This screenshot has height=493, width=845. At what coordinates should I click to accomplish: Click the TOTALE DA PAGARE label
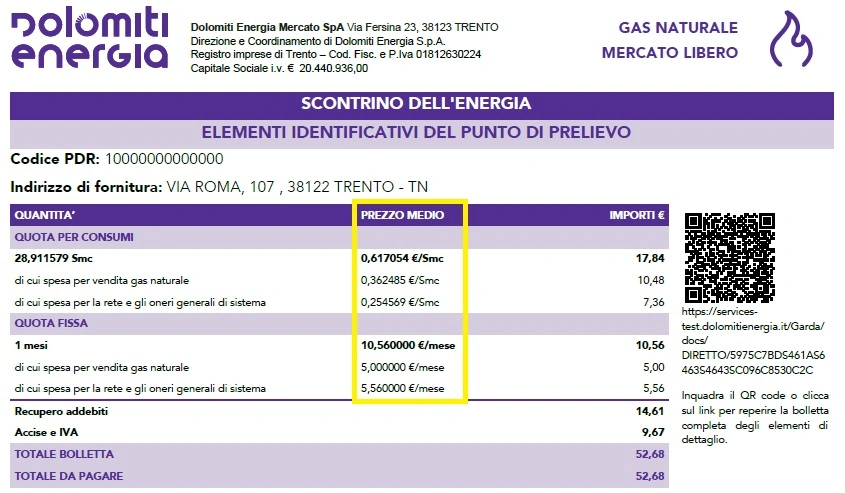pyautogui.click(x=68, y=476)
